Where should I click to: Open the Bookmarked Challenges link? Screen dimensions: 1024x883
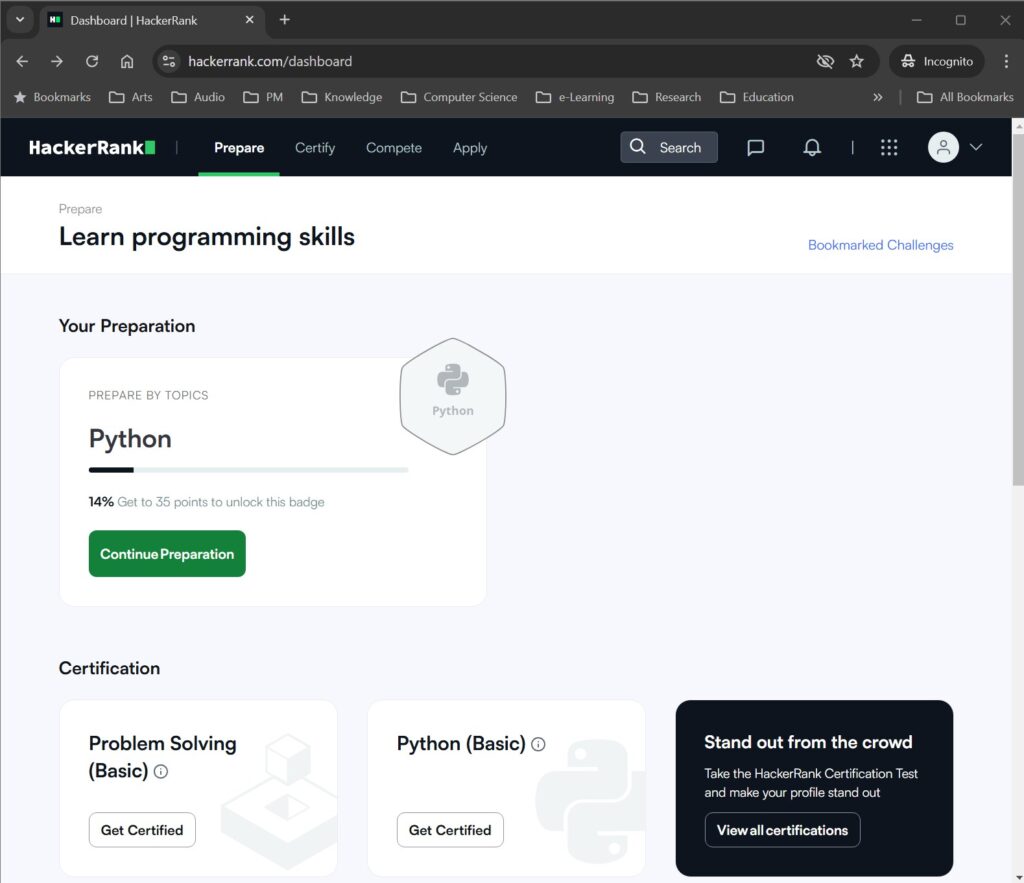point(880,245)
